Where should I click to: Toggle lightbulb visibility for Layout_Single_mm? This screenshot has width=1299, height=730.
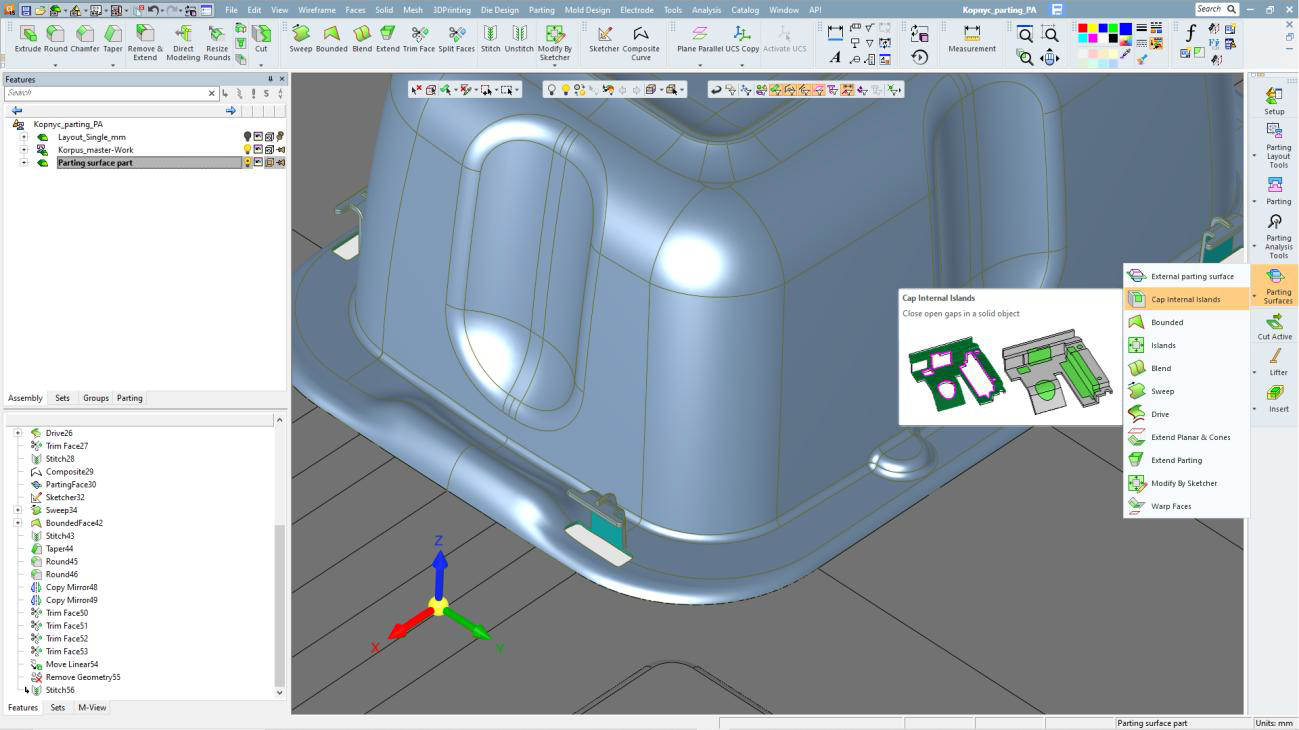point(248,137)
